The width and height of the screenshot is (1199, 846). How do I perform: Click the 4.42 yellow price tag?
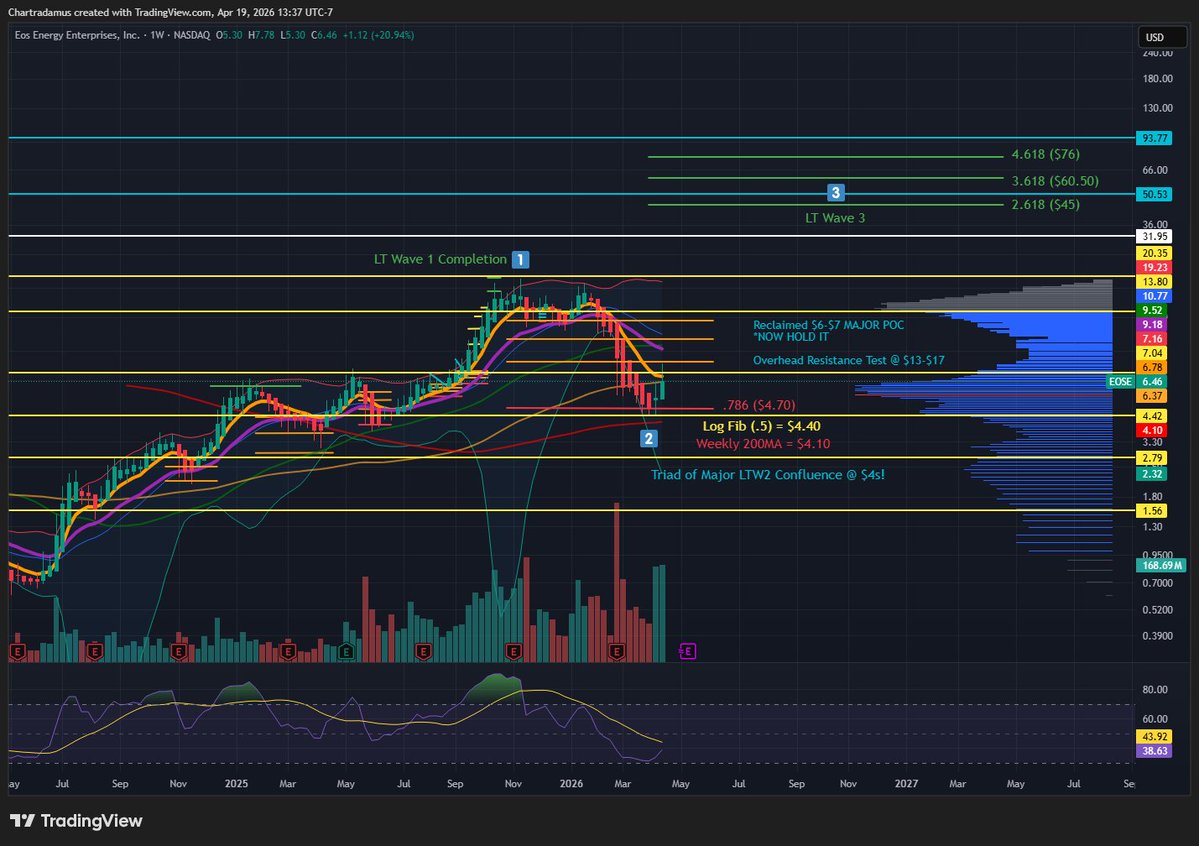click(x=1152, y=416)
